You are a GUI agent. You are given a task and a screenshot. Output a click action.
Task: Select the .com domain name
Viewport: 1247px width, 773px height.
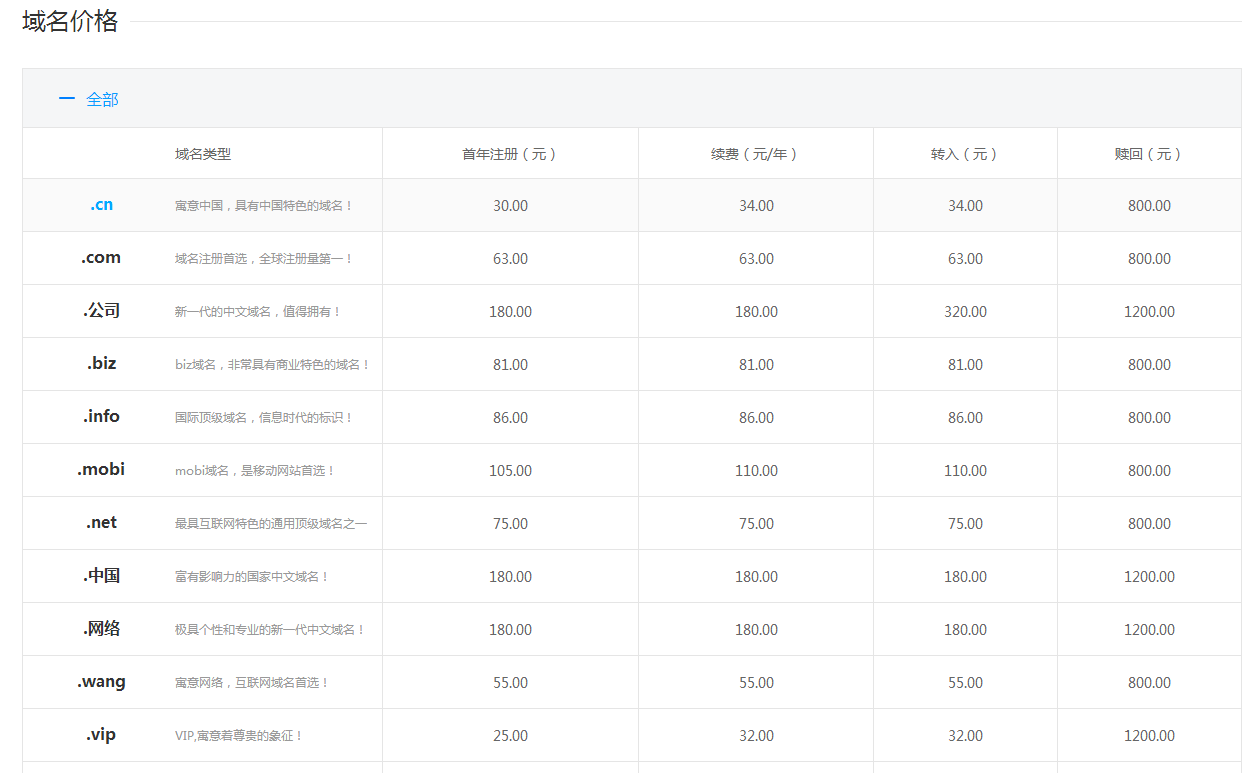[101, 258]
